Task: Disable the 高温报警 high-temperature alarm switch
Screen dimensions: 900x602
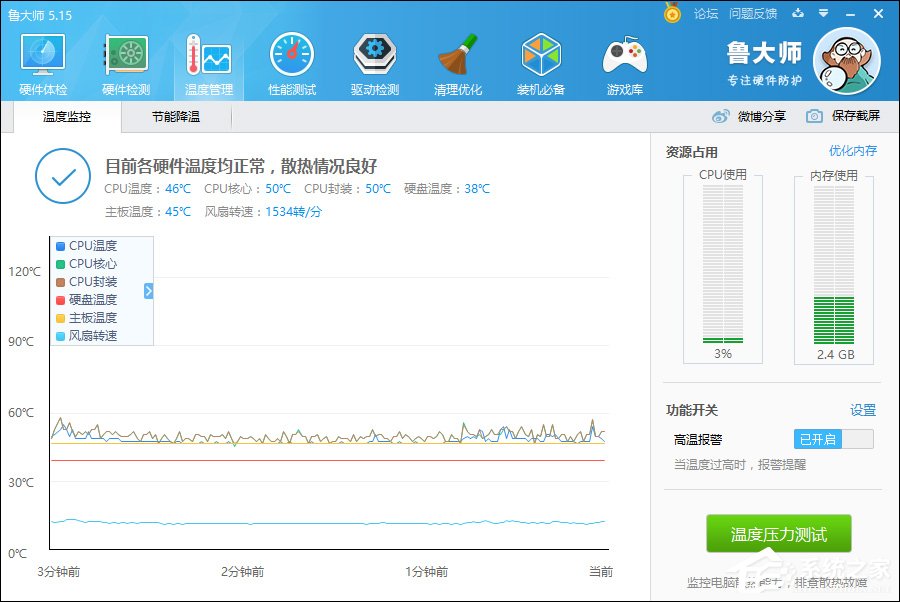Action: click(833, 438)
